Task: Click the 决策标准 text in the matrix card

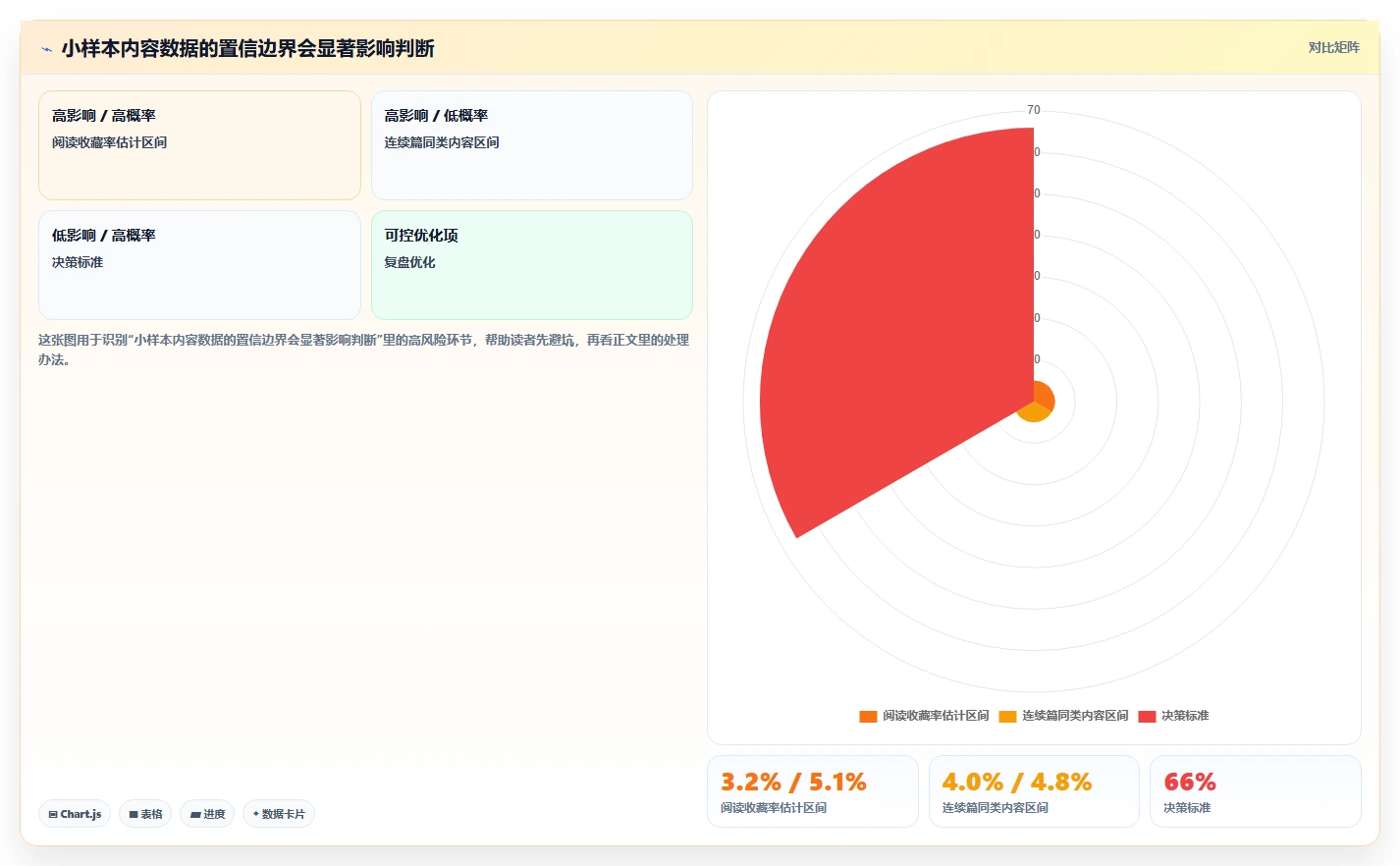Action: (78, 262)
